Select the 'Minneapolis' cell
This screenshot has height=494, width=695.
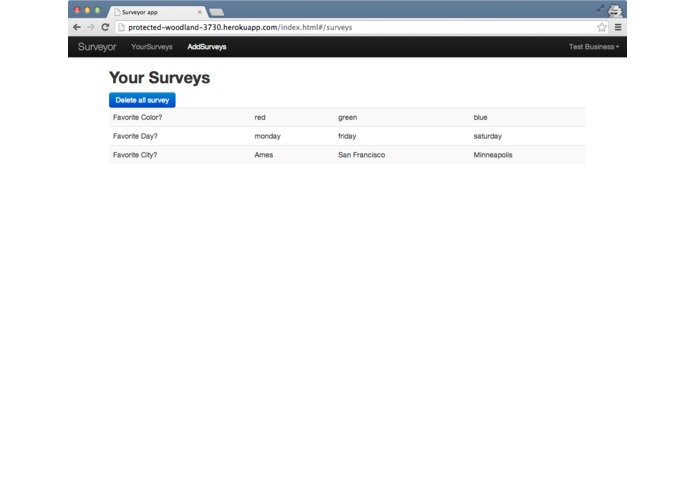point(527,155)
